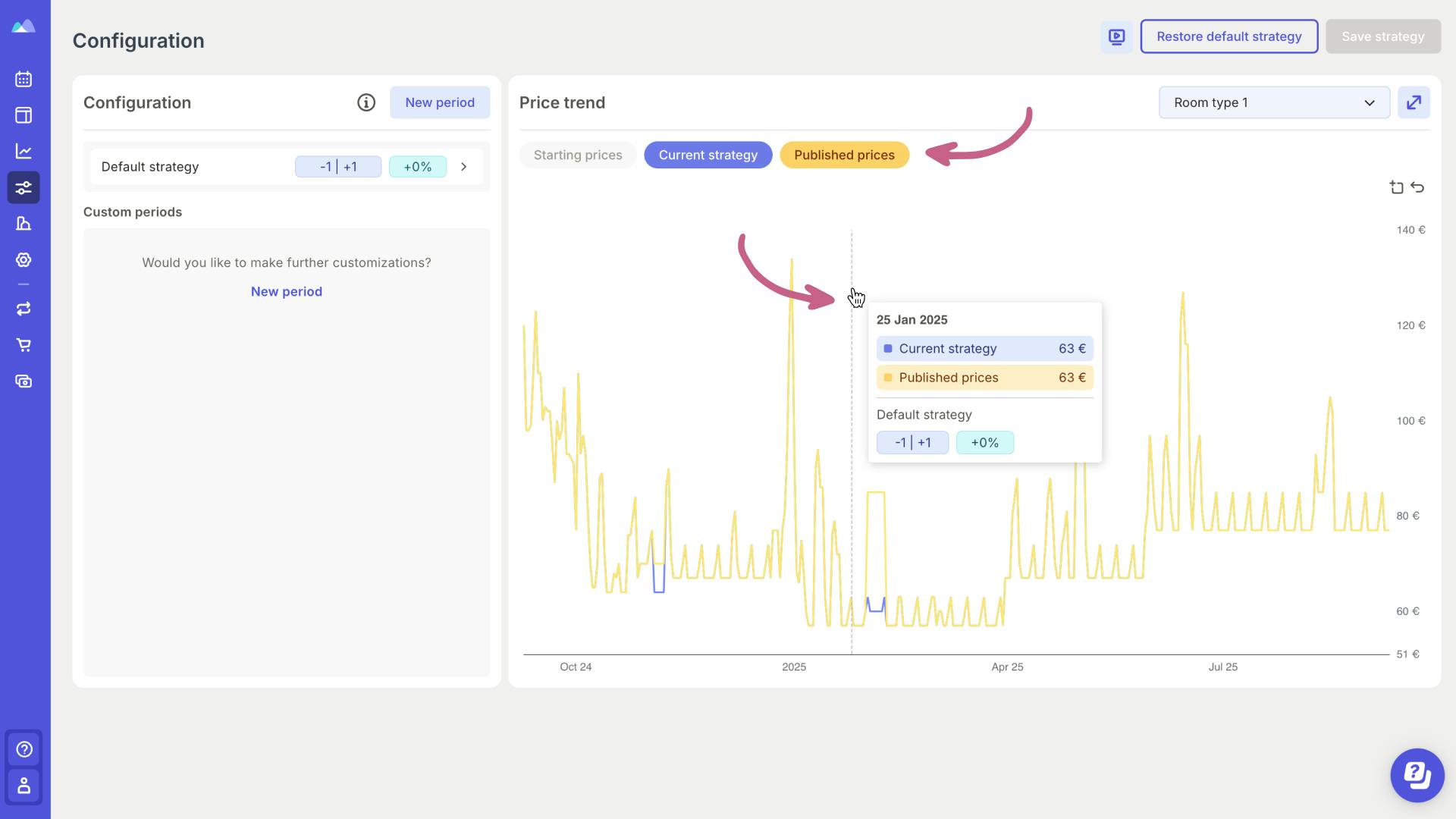The width and height of the screenshot is (1456, 819).
Task: Toggle the Current strategy view button
Action: [x=707, y=155]
